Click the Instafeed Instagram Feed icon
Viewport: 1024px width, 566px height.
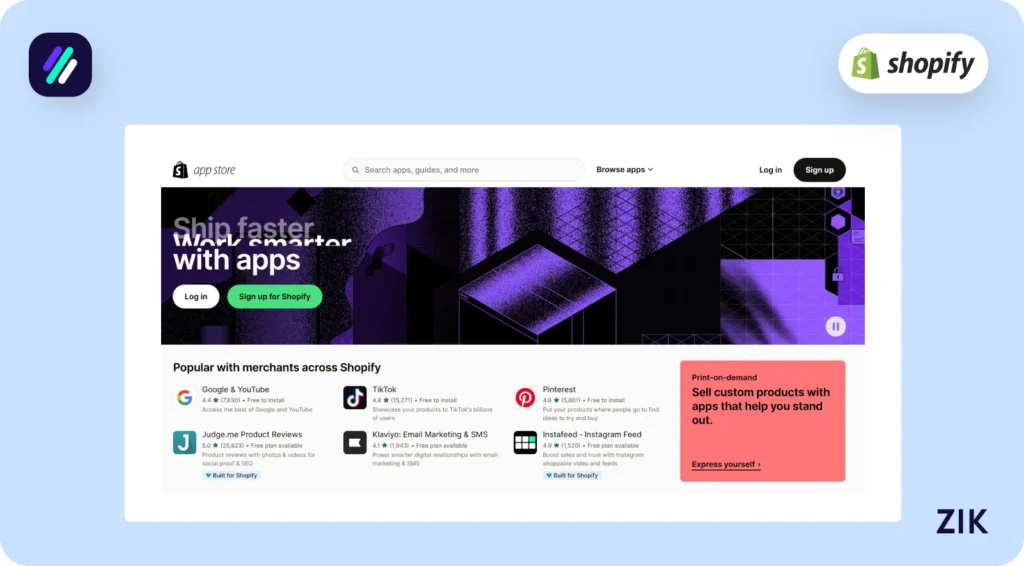click(x=525, y=443)
